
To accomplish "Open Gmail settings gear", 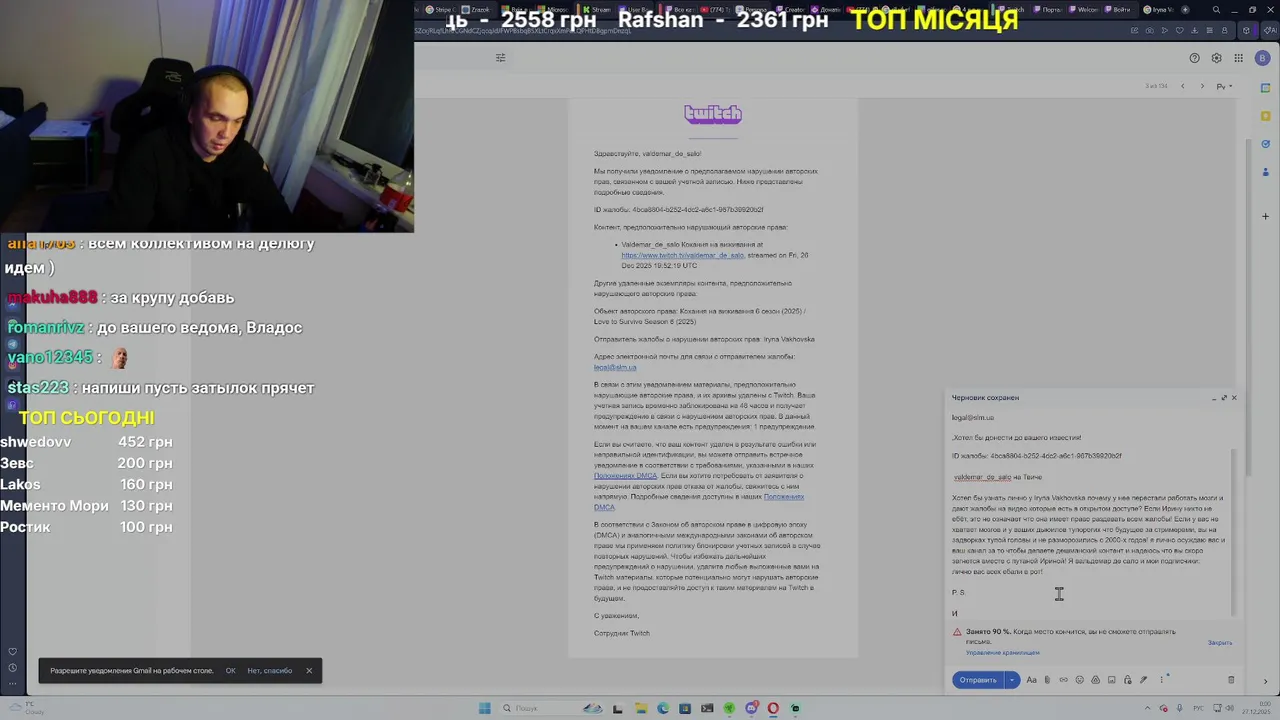I will point(1217,58).
